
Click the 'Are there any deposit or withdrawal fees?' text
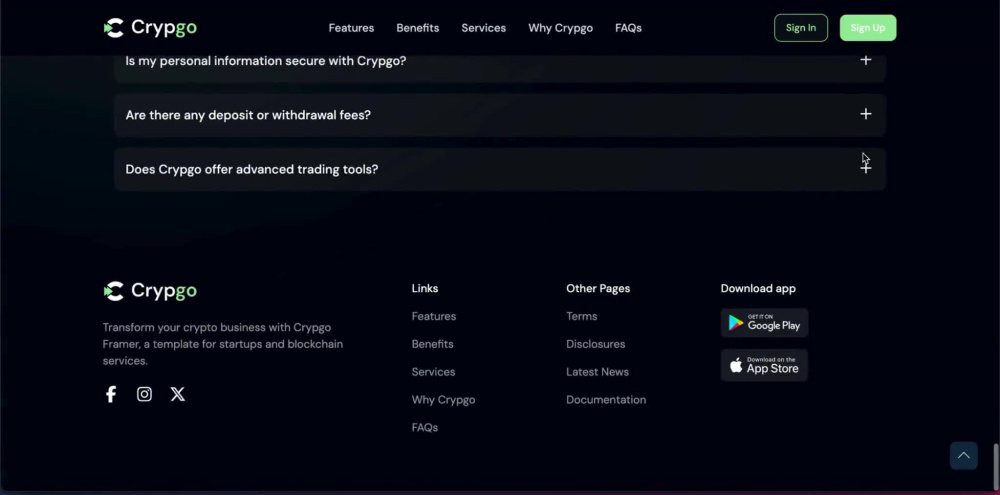(247, 115)
